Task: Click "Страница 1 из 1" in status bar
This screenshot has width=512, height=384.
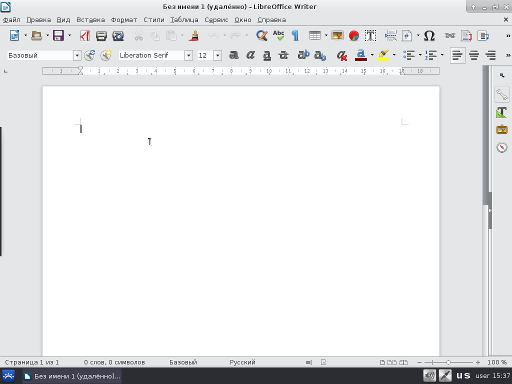Action: click(x=32, y=362)
